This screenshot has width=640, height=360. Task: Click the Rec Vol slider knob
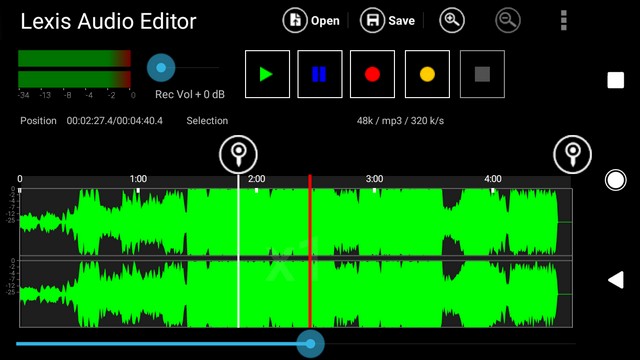(x=161, y=68)
